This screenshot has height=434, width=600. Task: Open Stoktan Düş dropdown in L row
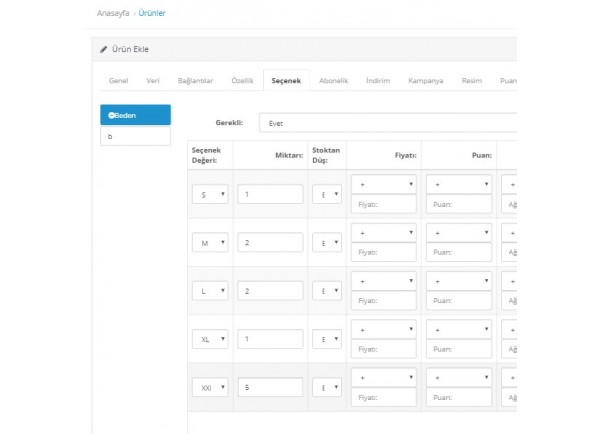(327, 291)
